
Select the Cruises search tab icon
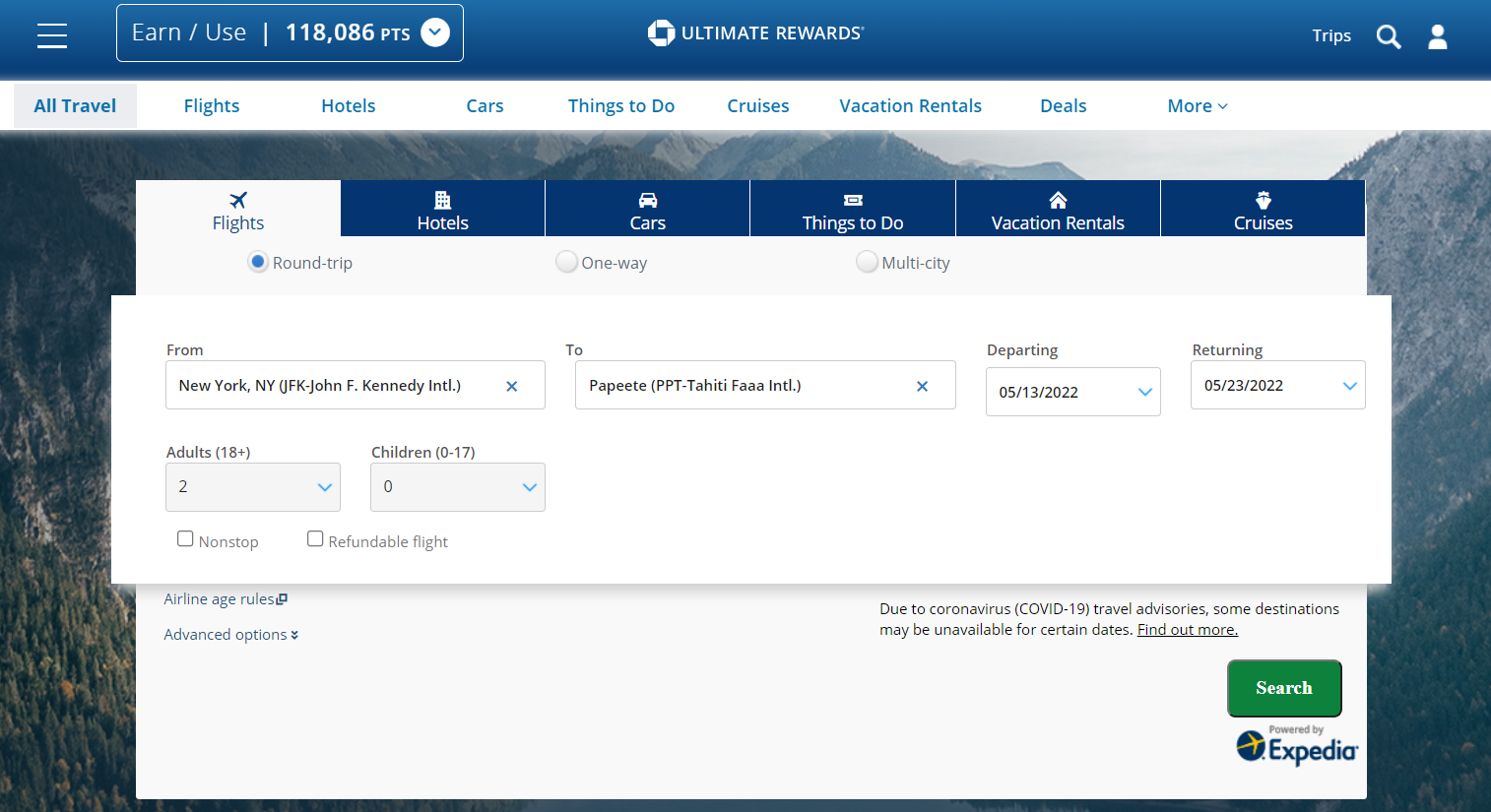1263,200
